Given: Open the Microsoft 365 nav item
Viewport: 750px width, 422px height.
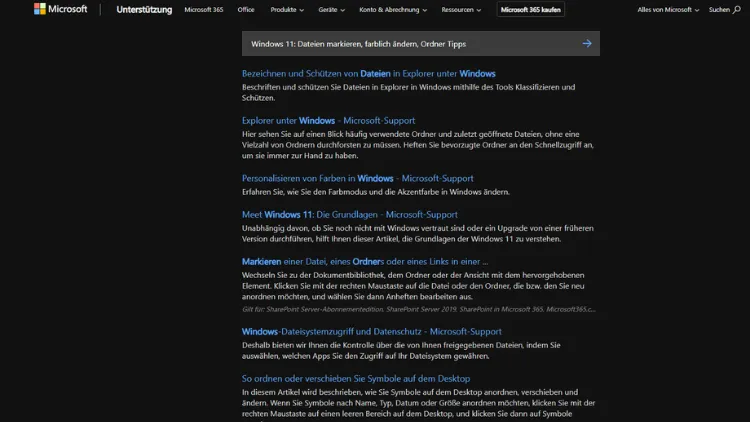Looking at the screenshot, I should 204,10.
